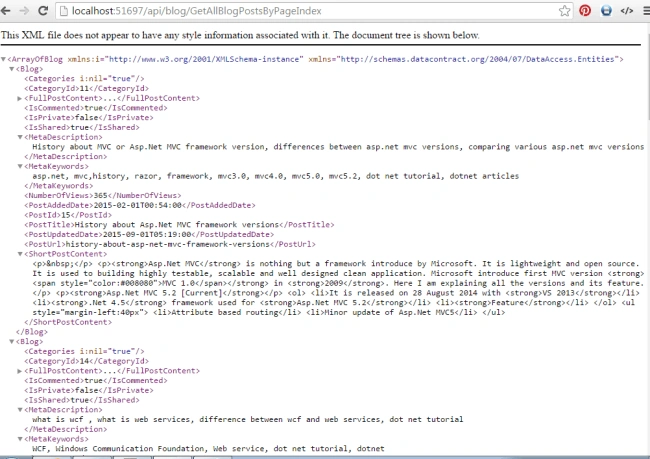Go back using the browser back arrow
The width and height of the screenshot is (650, 459).
6,10
